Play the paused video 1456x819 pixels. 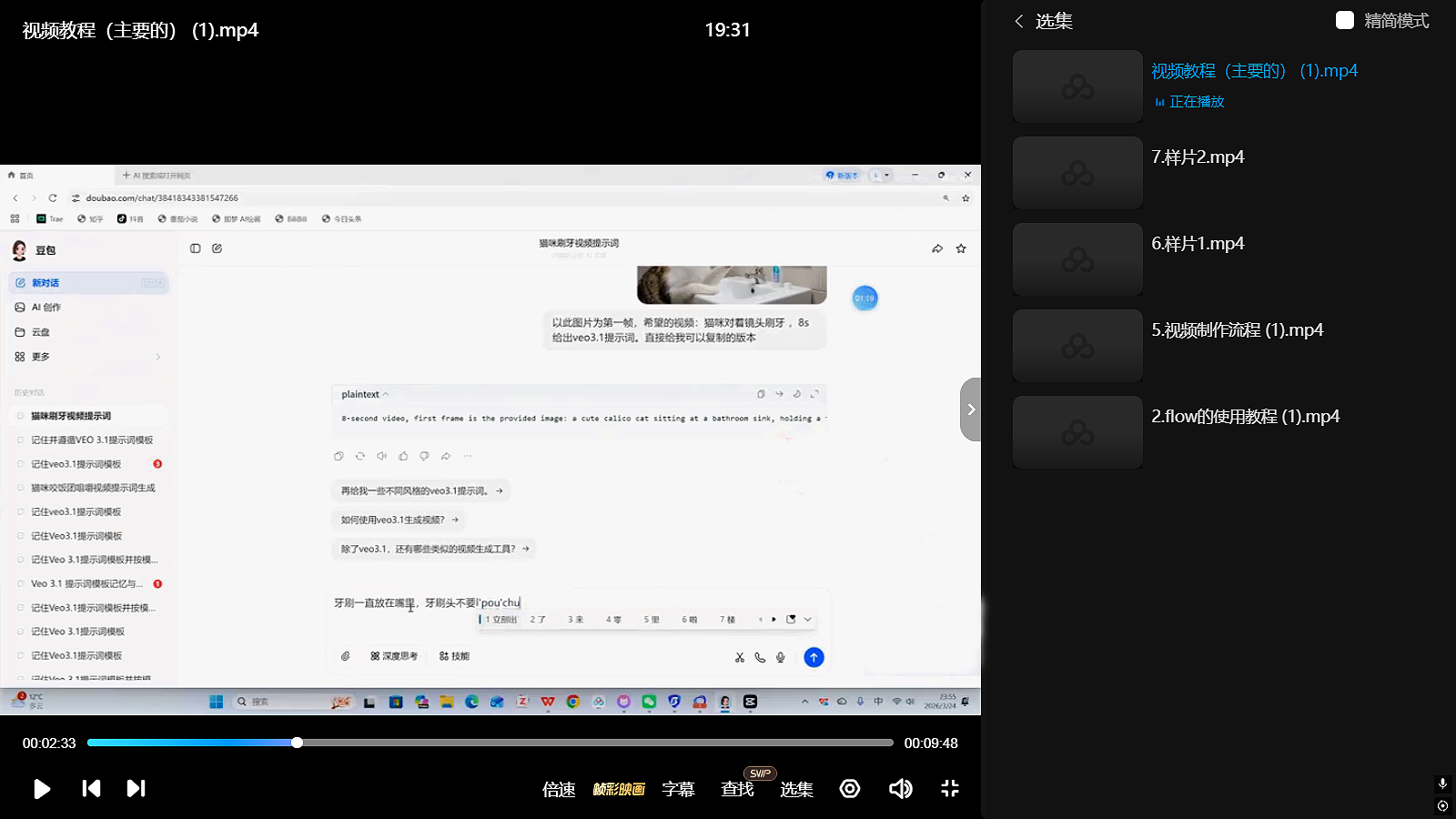(42, 789)
